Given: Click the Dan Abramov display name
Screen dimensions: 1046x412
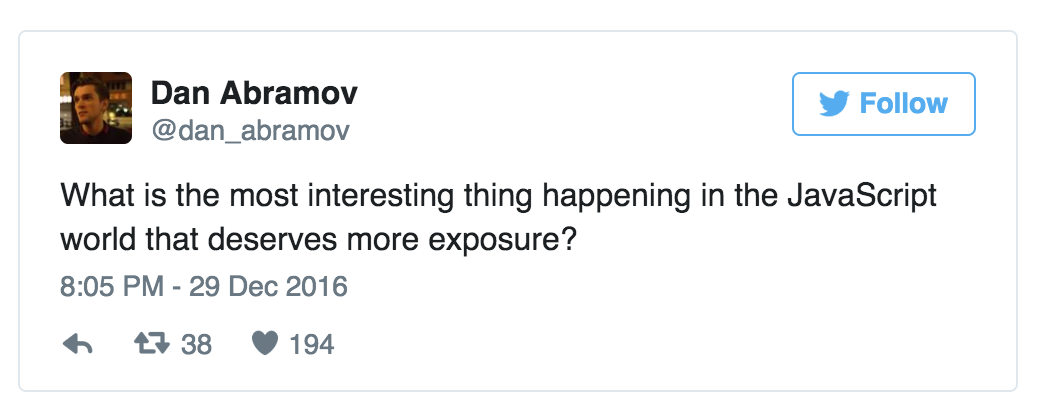Looking at the screenshot, I should point(254,94).
